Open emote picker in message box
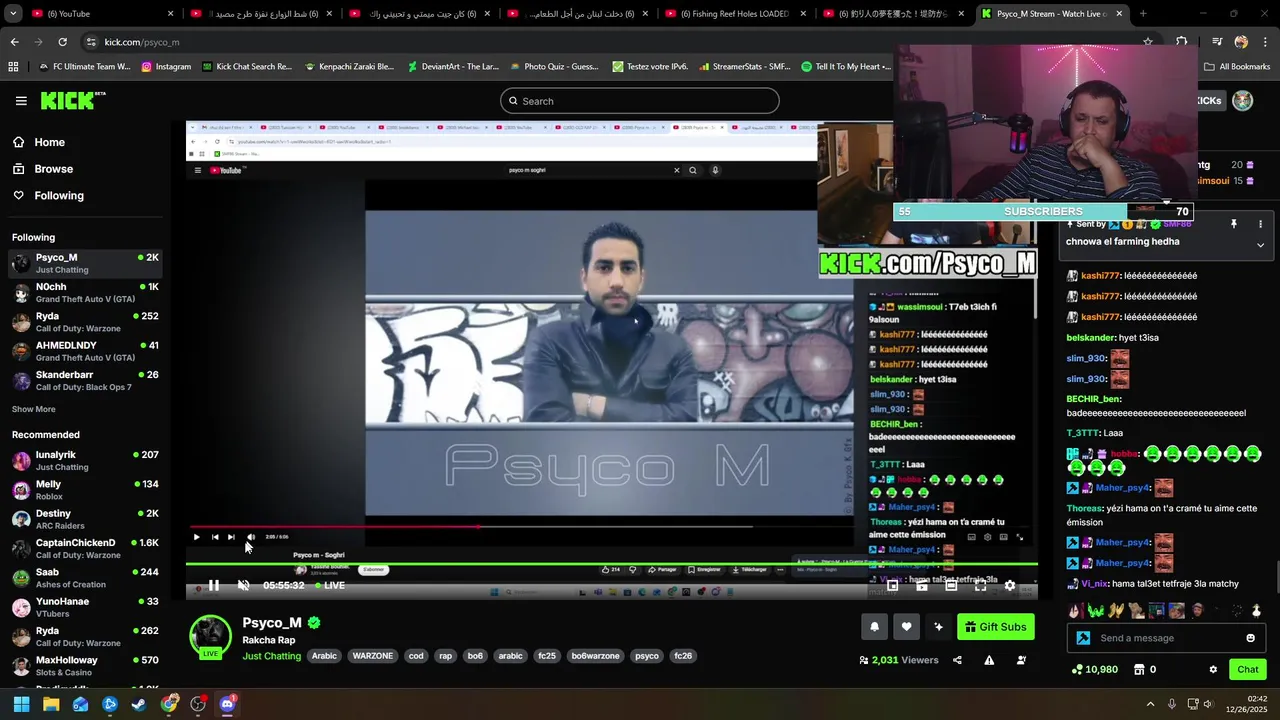 [x=1250, y=638]
